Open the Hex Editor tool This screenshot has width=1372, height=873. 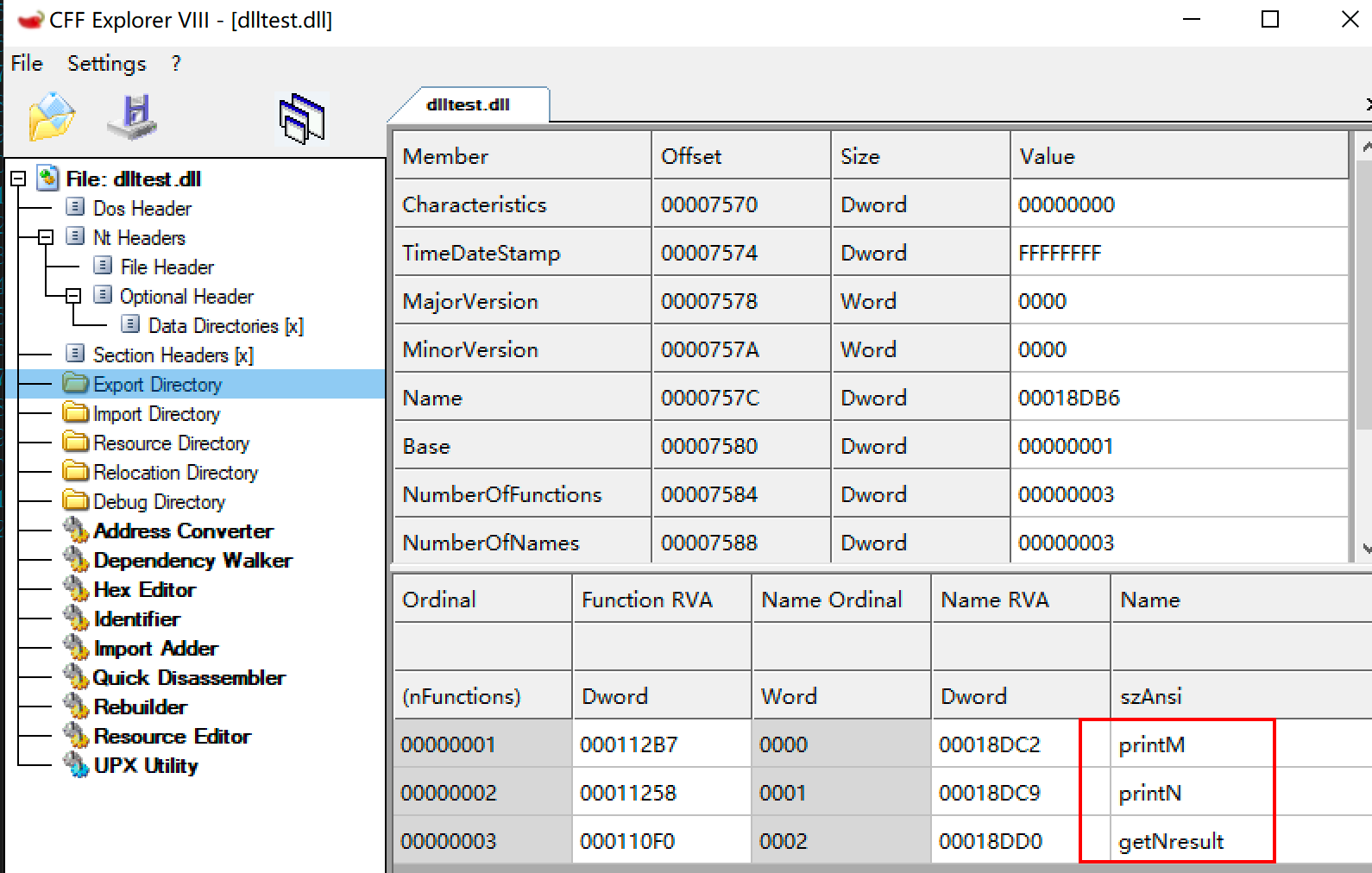(x=144, y=589)
